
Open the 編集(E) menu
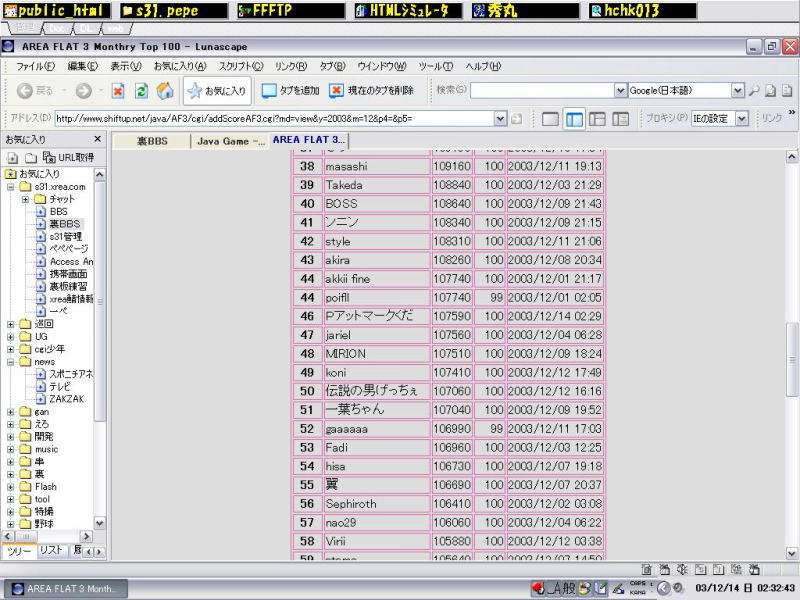tap(83, 66)
